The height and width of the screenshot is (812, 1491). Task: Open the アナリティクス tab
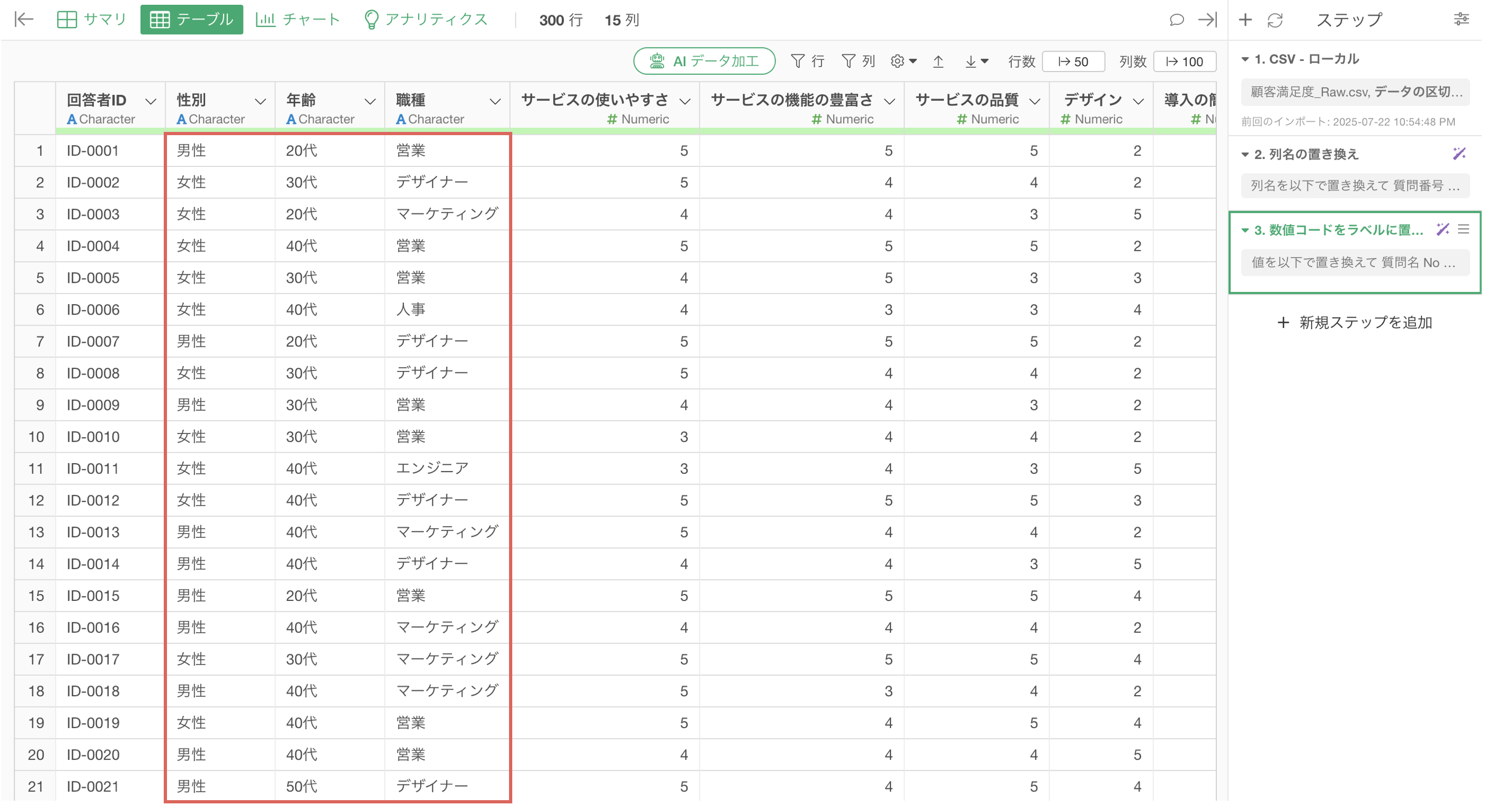coord(426,20)
